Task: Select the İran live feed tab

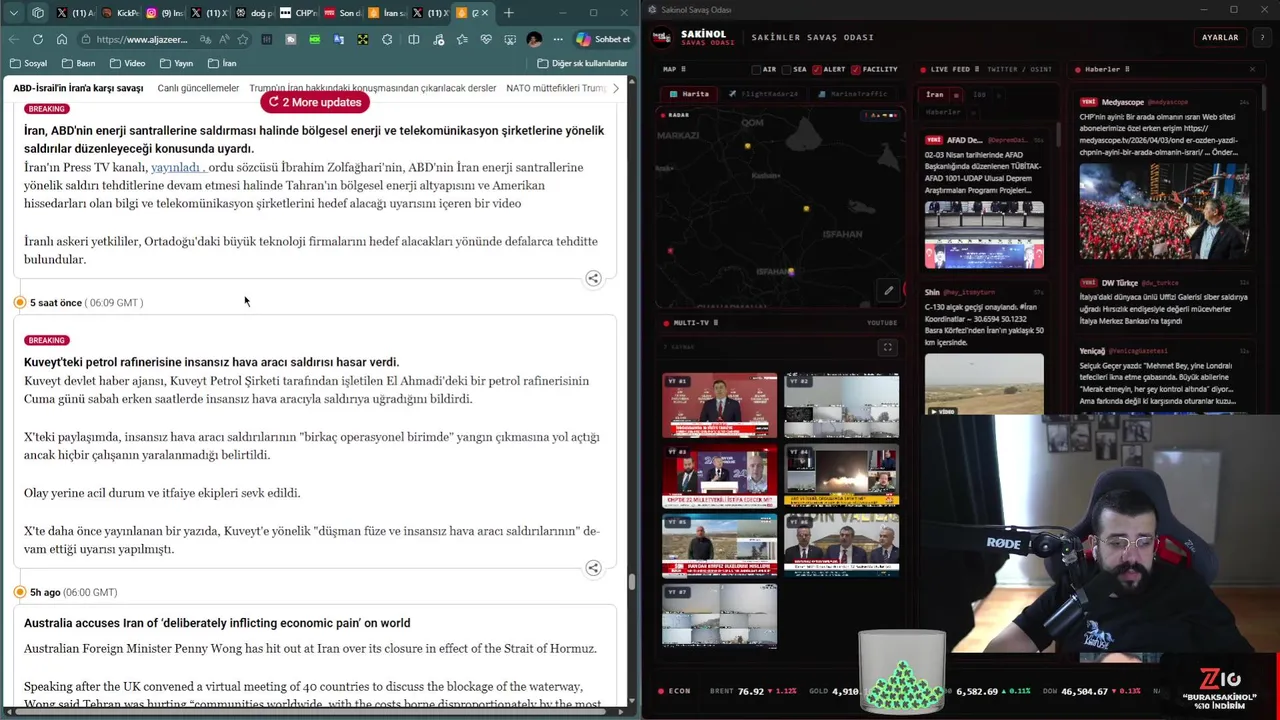Action: (935, 94)
